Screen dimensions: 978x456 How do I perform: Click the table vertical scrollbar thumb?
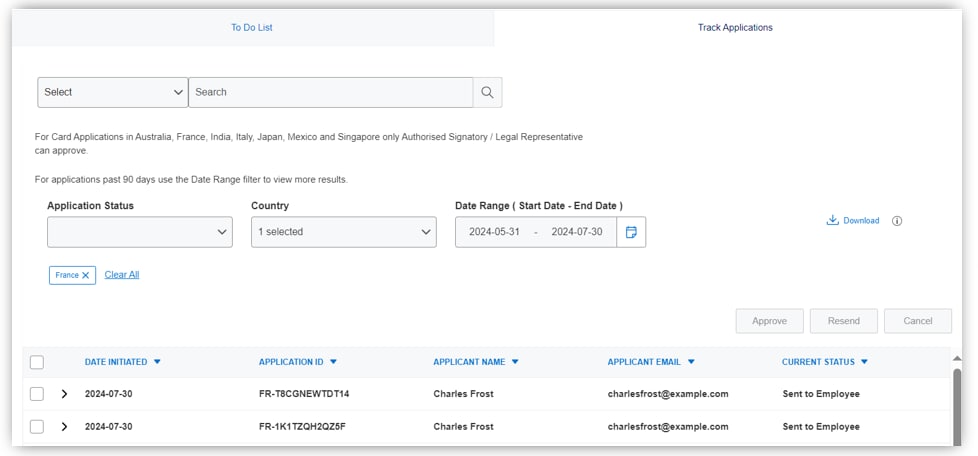pyautogui.click(x=957, y=406)
